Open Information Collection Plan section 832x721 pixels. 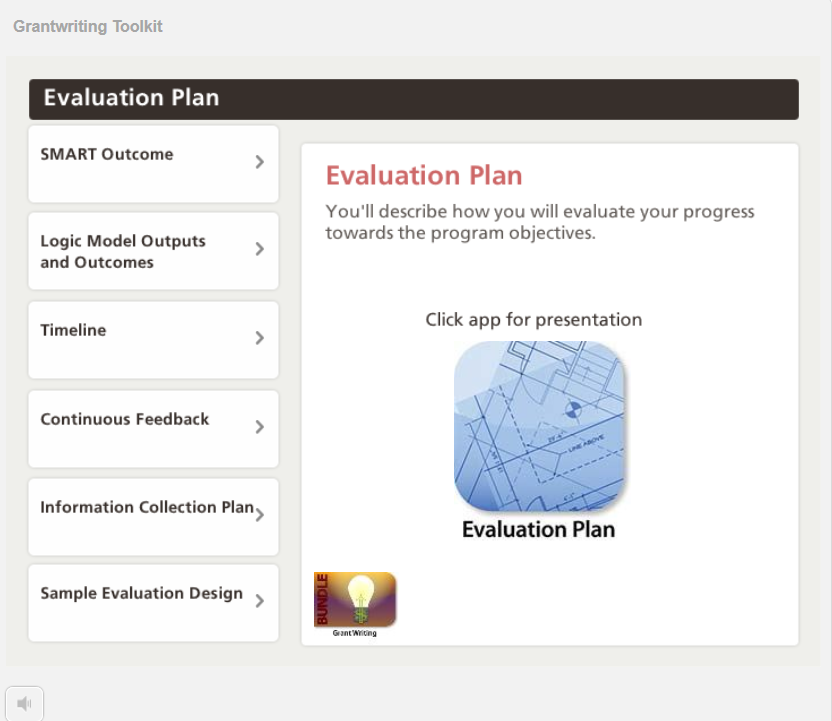pos(153,517)
